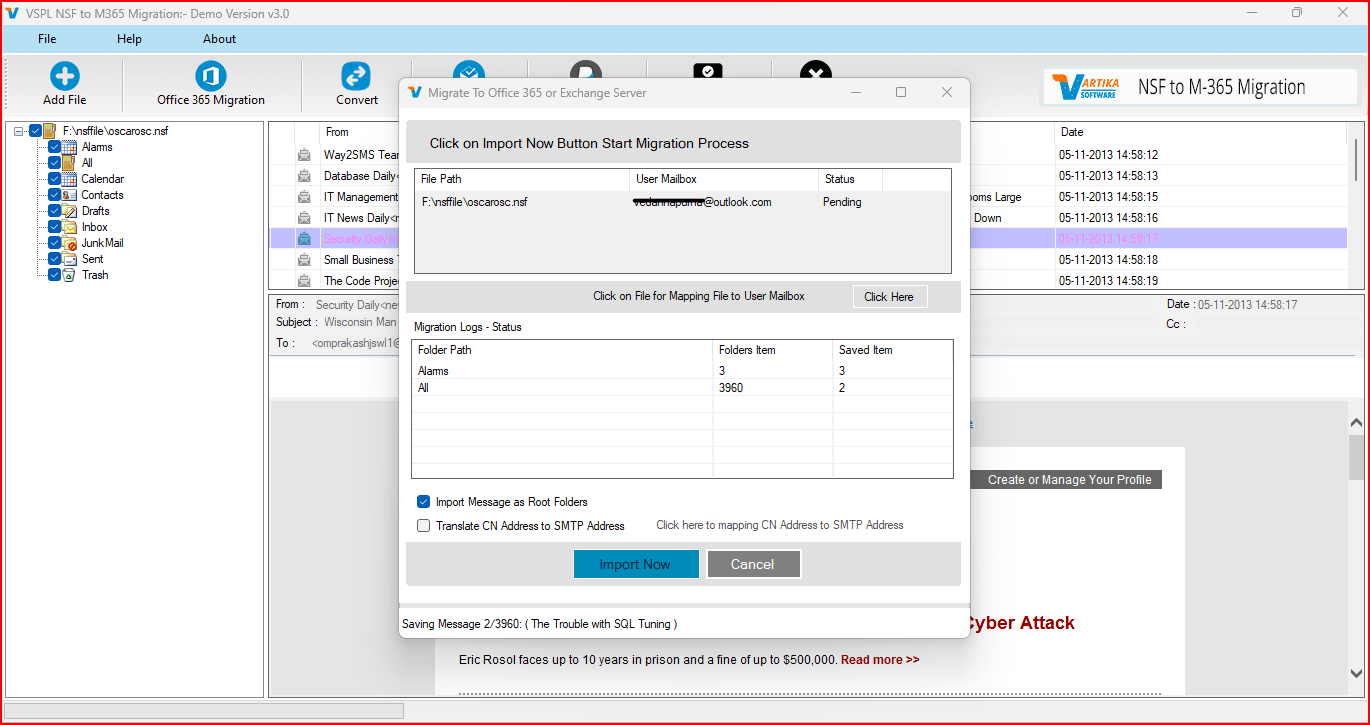This screenshot has height=725, width=1370.
Task: Click the Drafts folder icon
Action: point(70,211)
